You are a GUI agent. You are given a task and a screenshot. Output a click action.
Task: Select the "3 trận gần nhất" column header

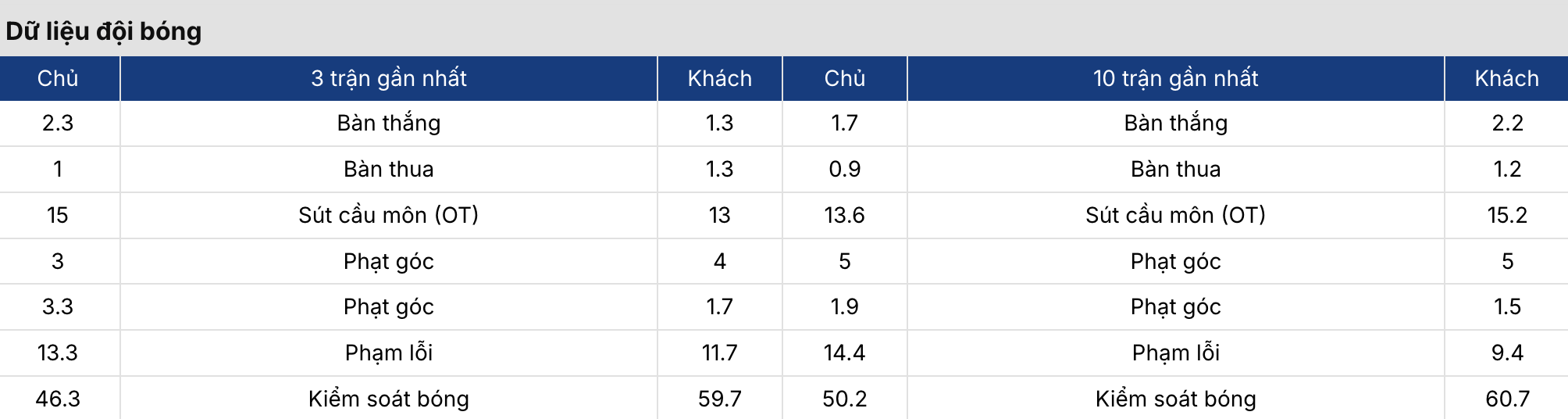tap(388, 78)
